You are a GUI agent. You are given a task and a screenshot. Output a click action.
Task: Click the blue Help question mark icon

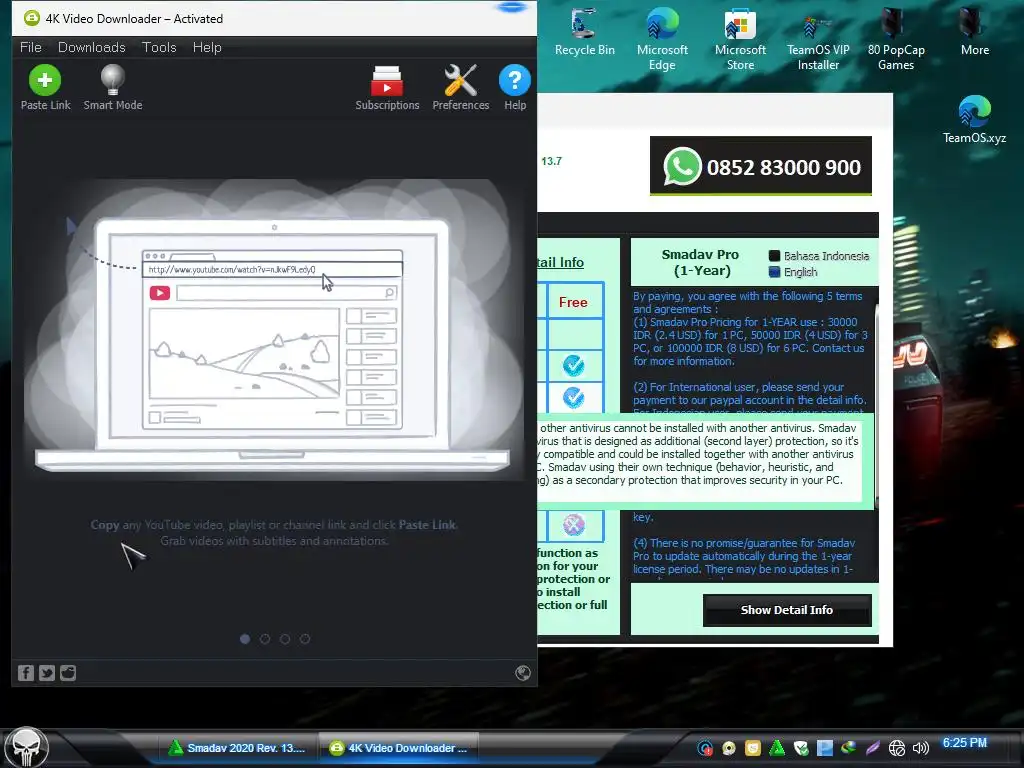pyautogui.click(x=515, y=88)
